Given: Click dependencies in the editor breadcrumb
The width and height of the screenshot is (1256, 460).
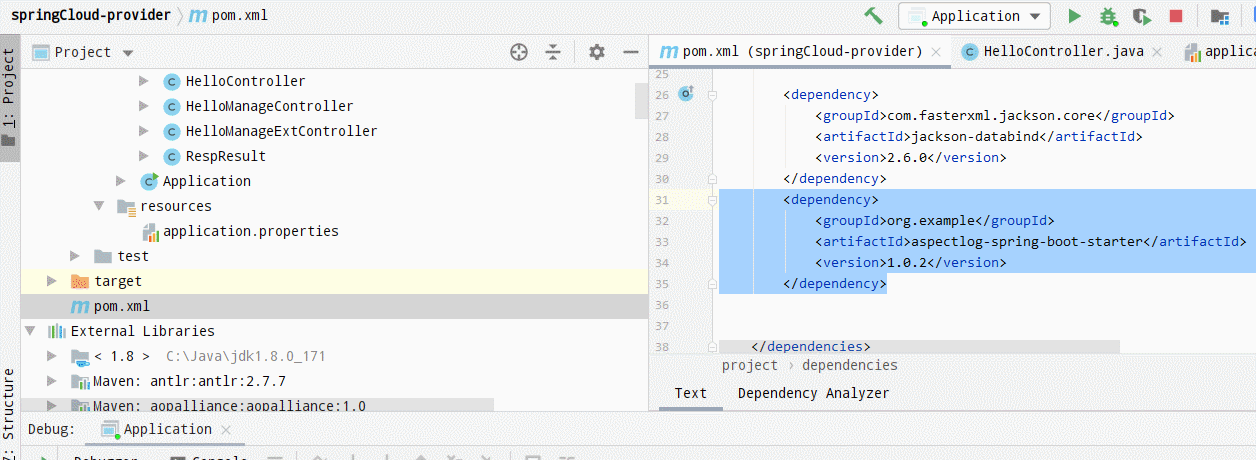Looking at the screenshot, I should pos(849,365).
